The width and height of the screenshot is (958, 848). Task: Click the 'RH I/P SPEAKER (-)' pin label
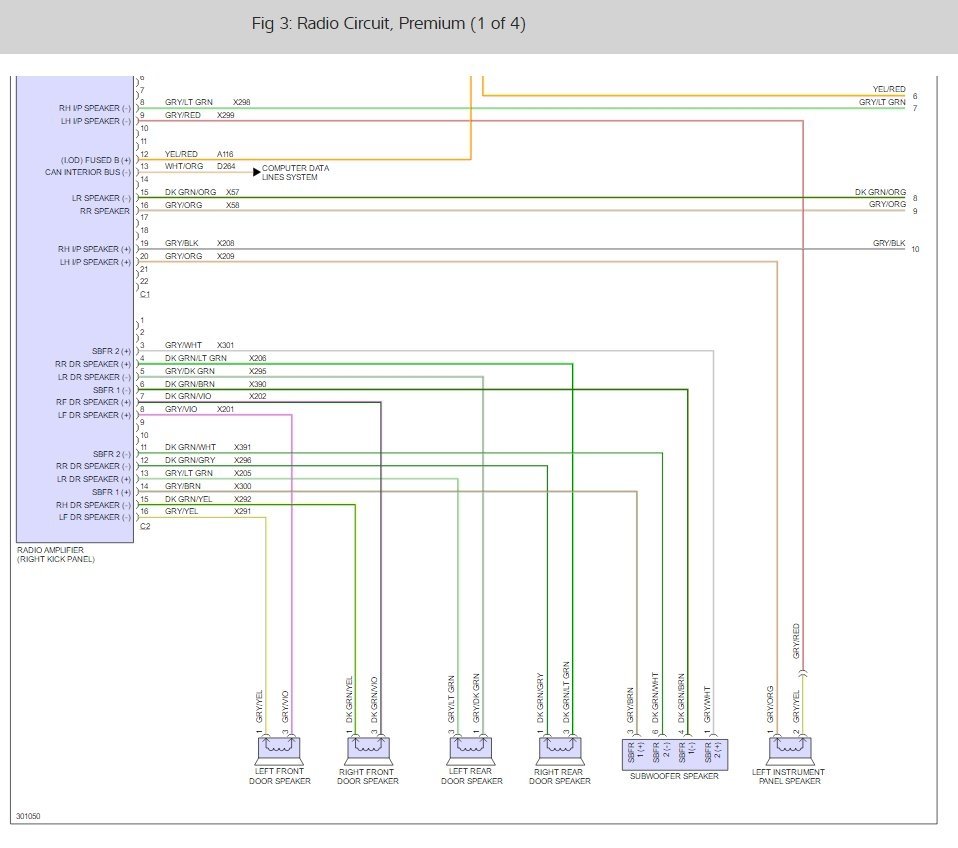coord(95,108)
